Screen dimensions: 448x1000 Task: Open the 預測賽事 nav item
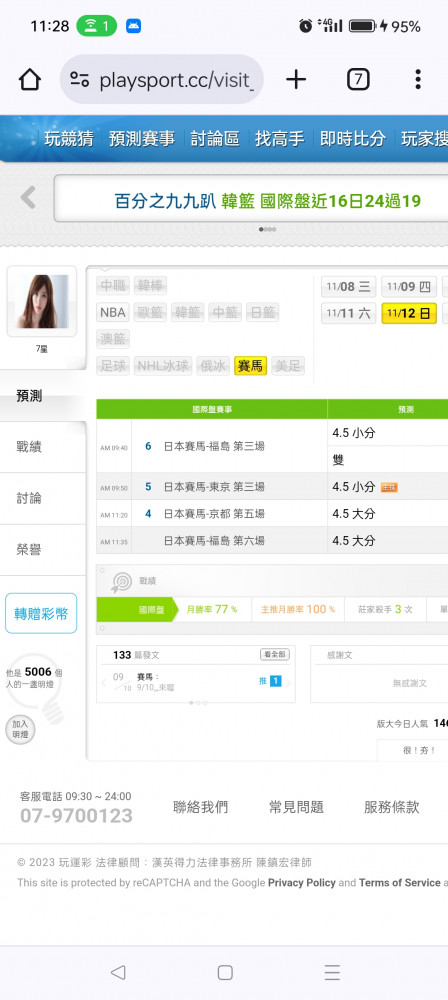pyautogui.click(x=142, y=138)
